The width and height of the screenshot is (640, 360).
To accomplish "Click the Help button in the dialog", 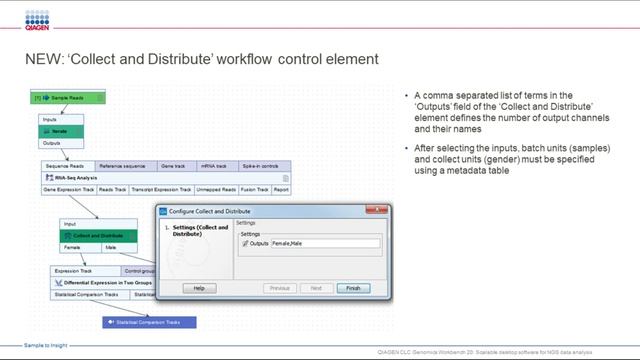I will click(x=200, y=288).
